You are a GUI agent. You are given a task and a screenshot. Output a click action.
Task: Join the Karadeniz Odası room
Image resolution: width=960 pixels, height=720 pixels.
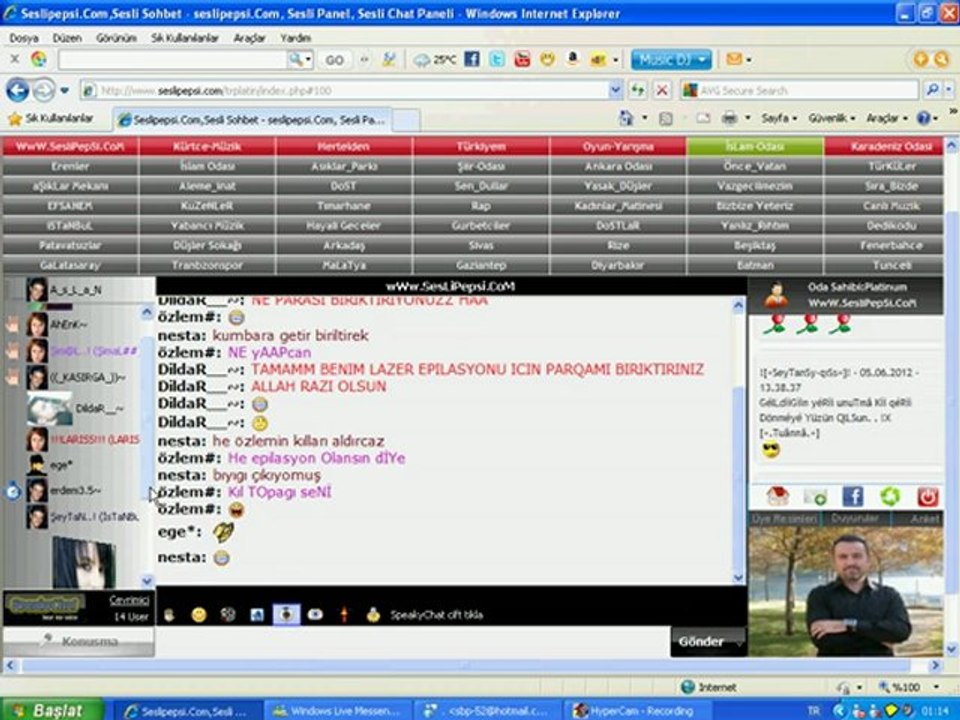pos(884,146)
